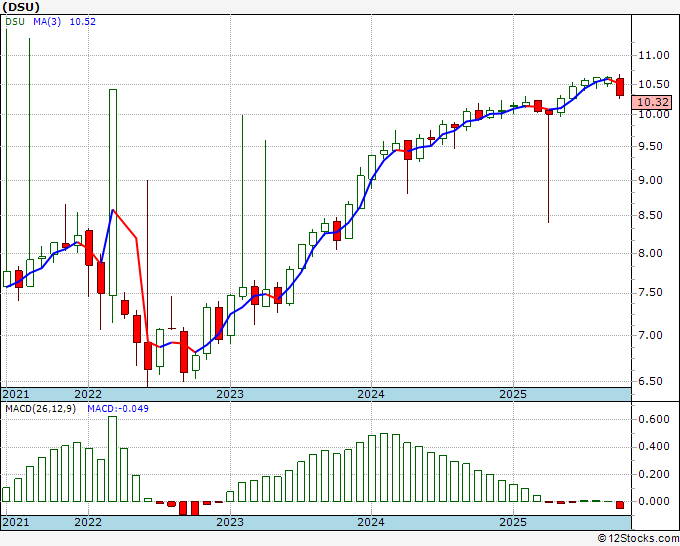Click the 12Stocks.com copyright link
Screen dimensions: 680x546
(638, 538)
